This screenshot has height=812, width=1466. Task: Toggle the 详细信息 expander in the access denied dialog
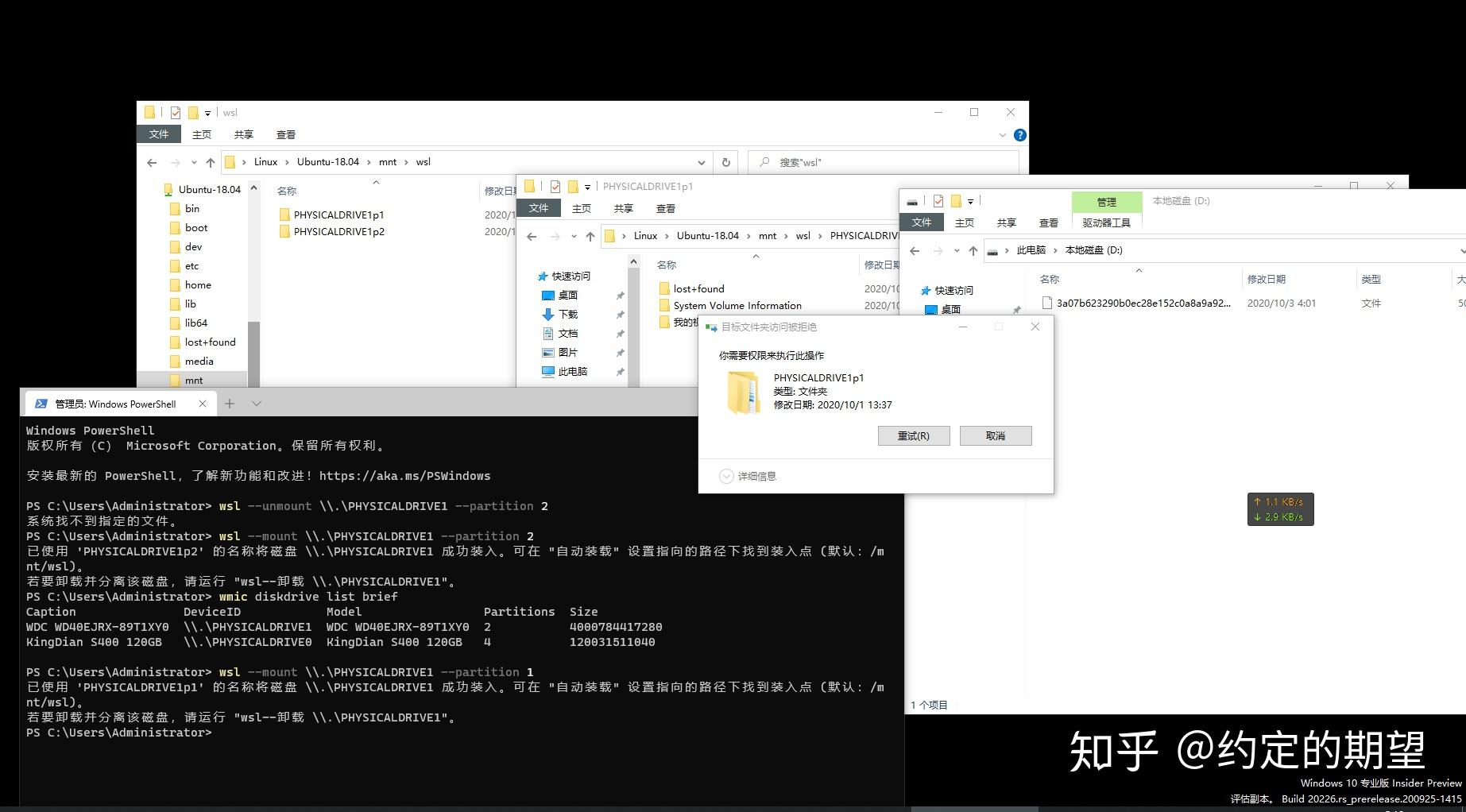(726, 475)
